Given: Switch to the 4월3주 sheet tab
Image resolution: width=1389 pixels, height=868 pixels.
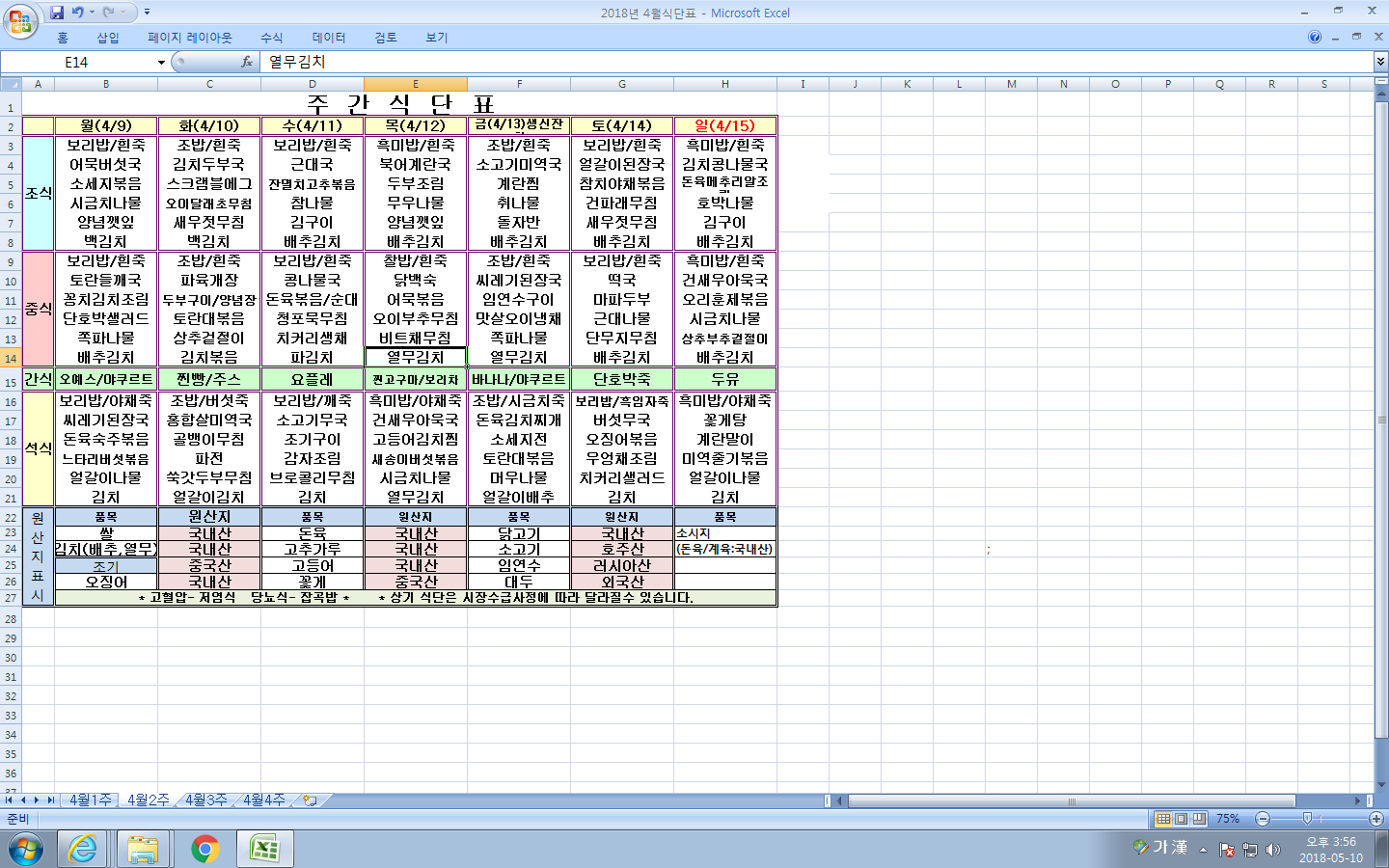Looking at the screenshot, I should (206, 800).
